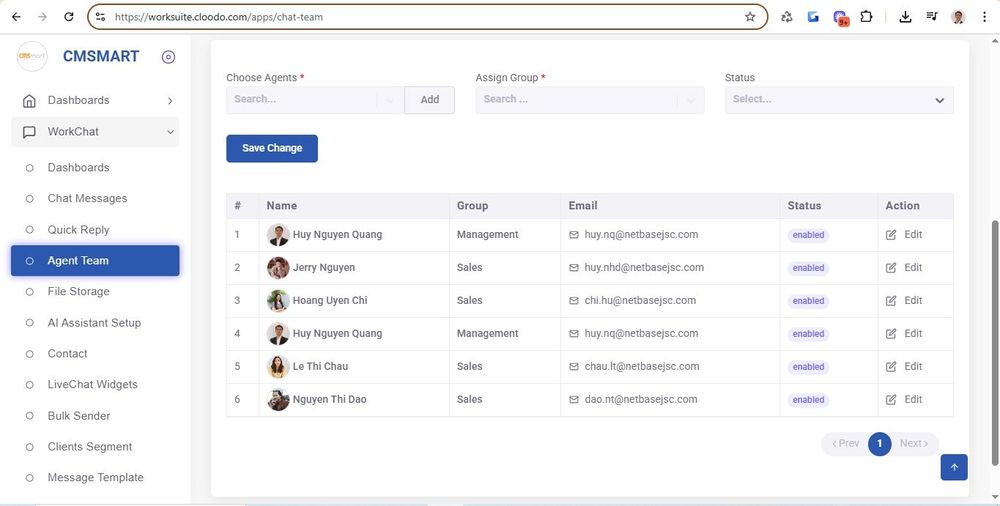Select page 1 in the pagination
This screenshot has width=1000, height=506.
[x=879, y=443]
